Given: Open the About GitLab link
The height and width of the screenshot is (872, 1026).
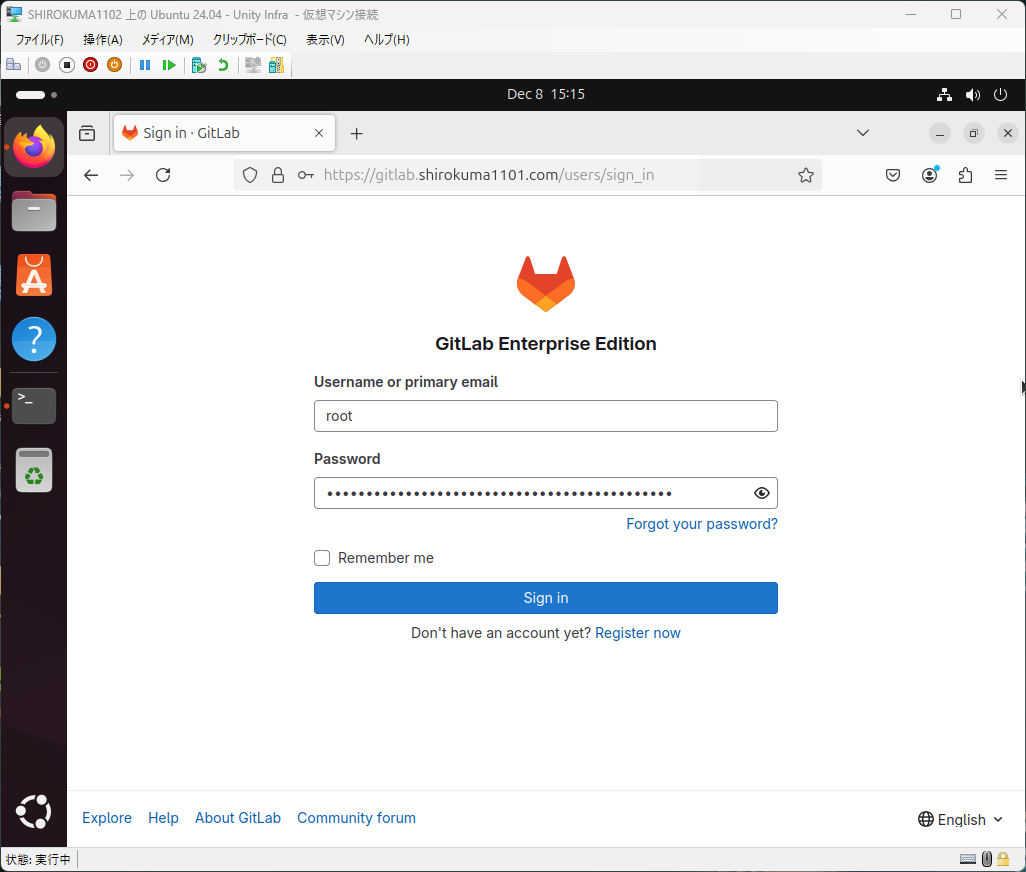Looking at the screenshot, I should coord(238,818).
